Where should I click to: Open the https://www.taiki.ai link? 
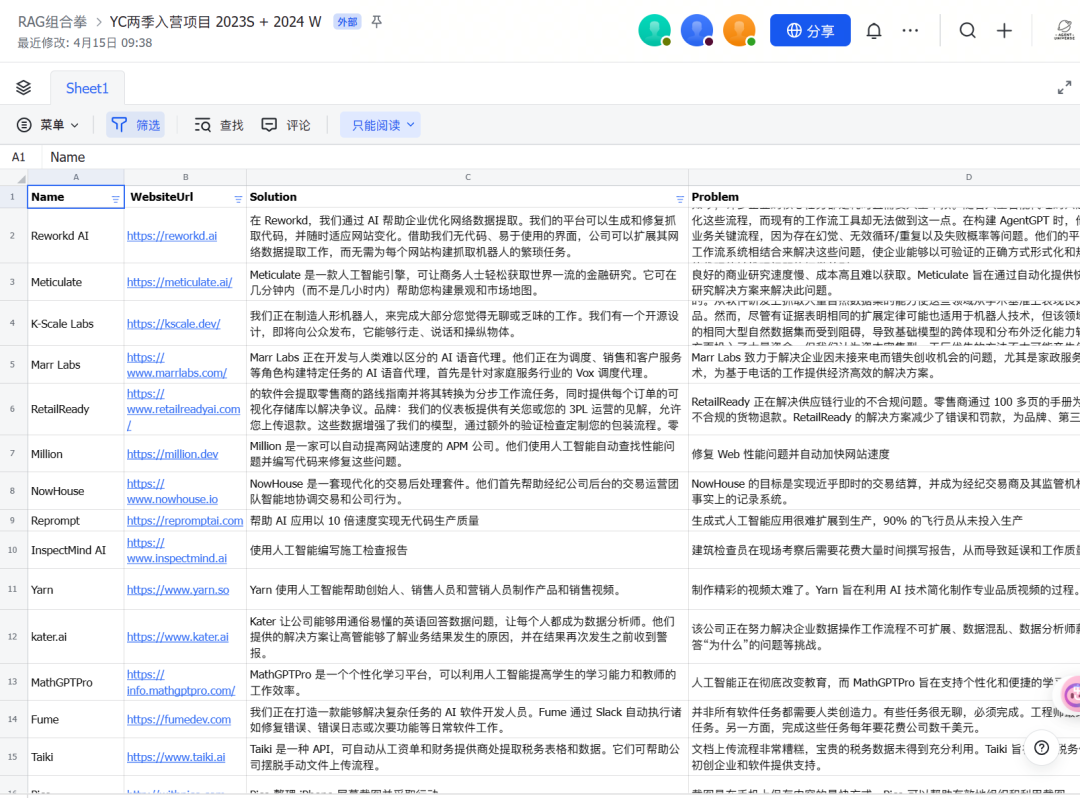tap(176, 757)
